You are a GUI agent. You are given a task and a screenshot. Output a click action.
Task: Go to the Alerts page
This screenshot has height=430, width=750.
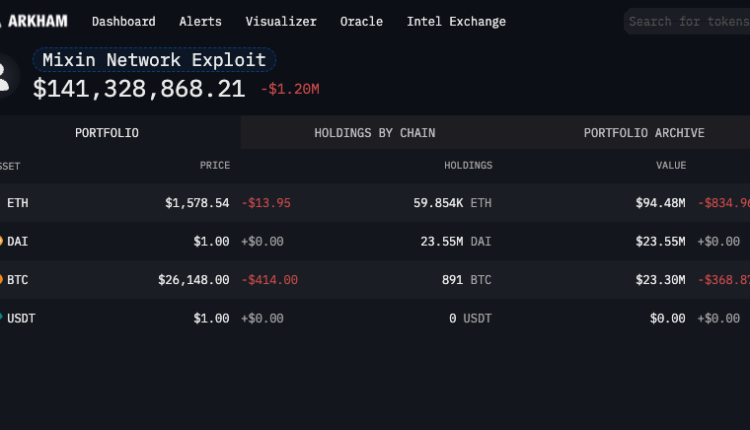click(x=200, y=21)
